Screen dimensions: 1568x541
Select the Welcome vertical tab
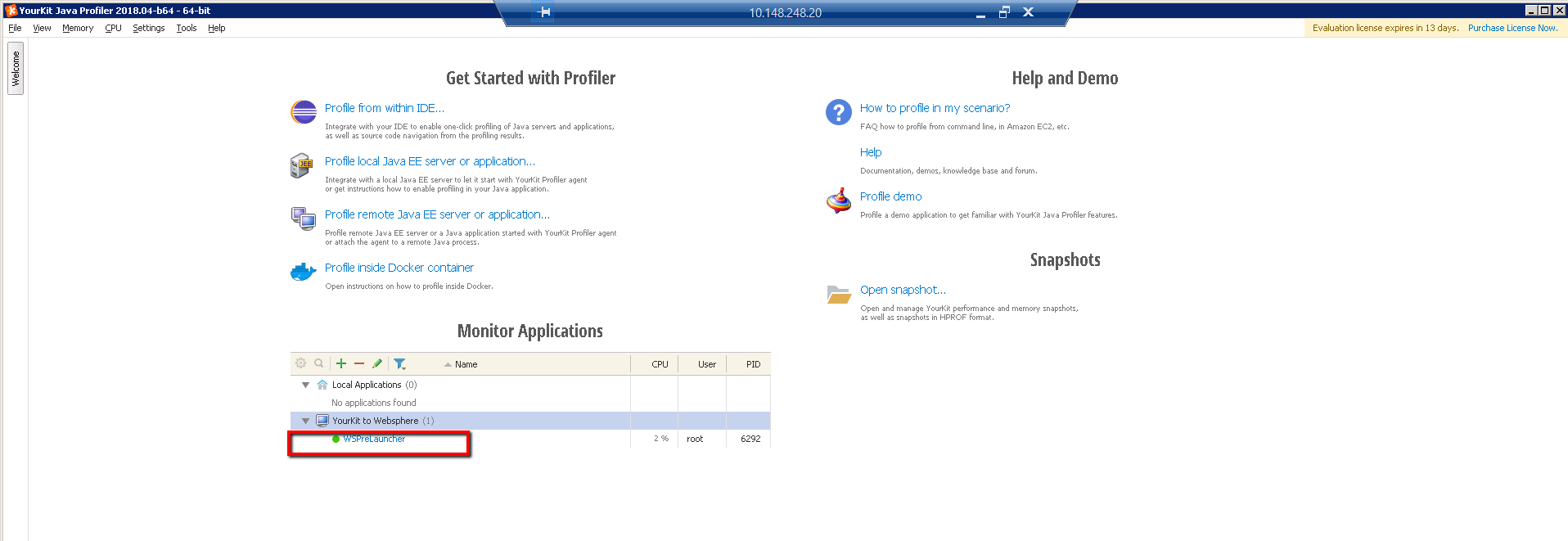pos(16,69)
